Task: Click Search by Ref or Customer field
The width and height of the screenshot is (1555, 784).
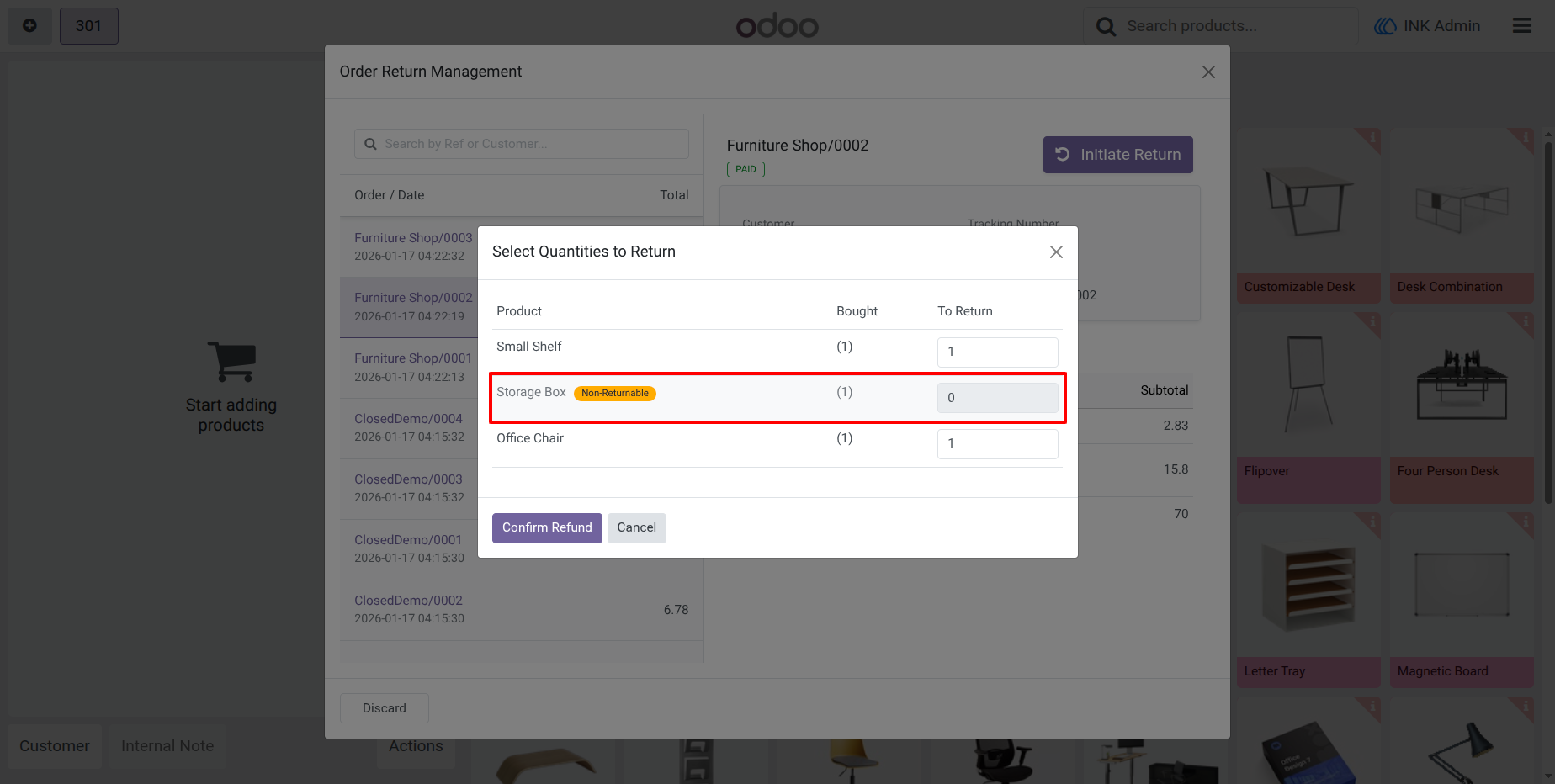Action: click(522, 144)
